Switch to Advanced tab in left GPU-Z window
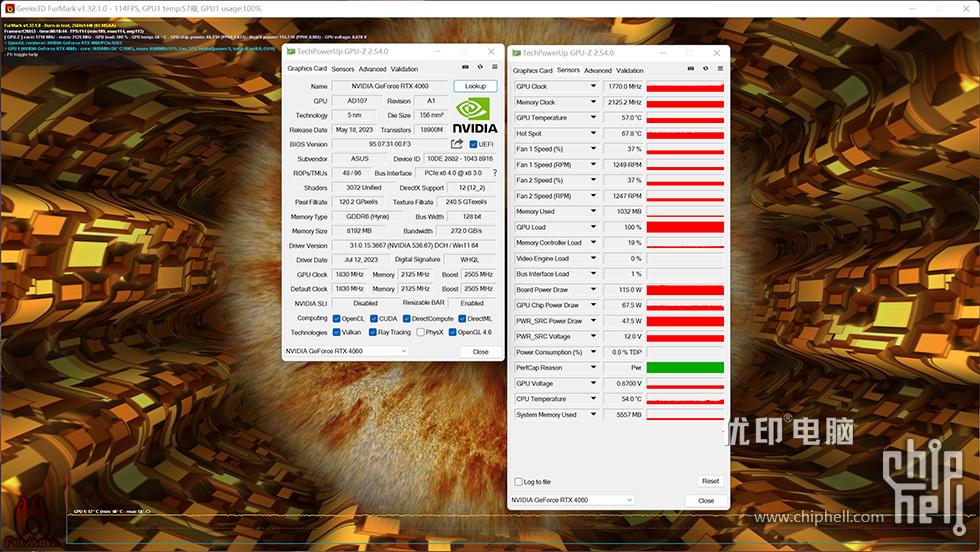Image resolution: width=980 pixels, height=552 pixels. pyautogui.click(x=372, y=69)
